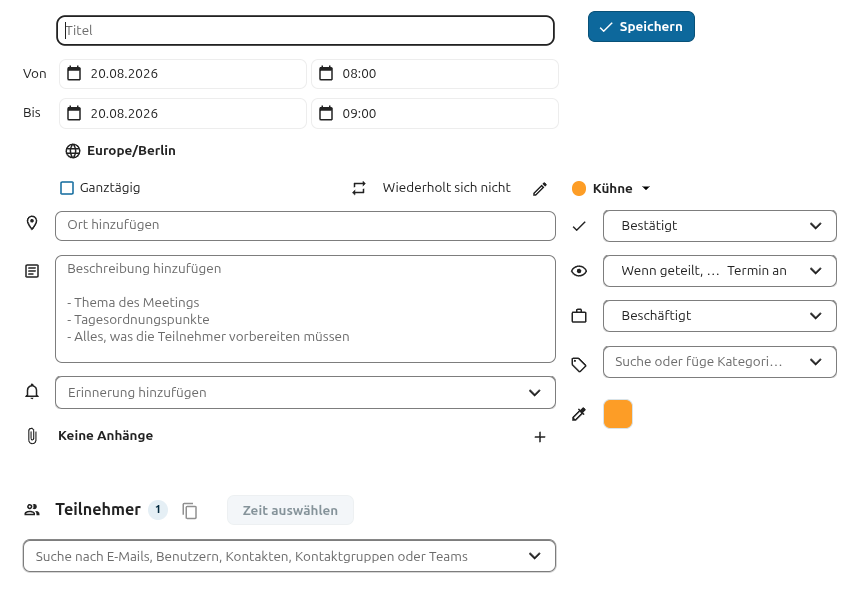The image size is (857, 596).
Task: Click the copy icon next to Teilnehmer
Action: tap(190, 511)
